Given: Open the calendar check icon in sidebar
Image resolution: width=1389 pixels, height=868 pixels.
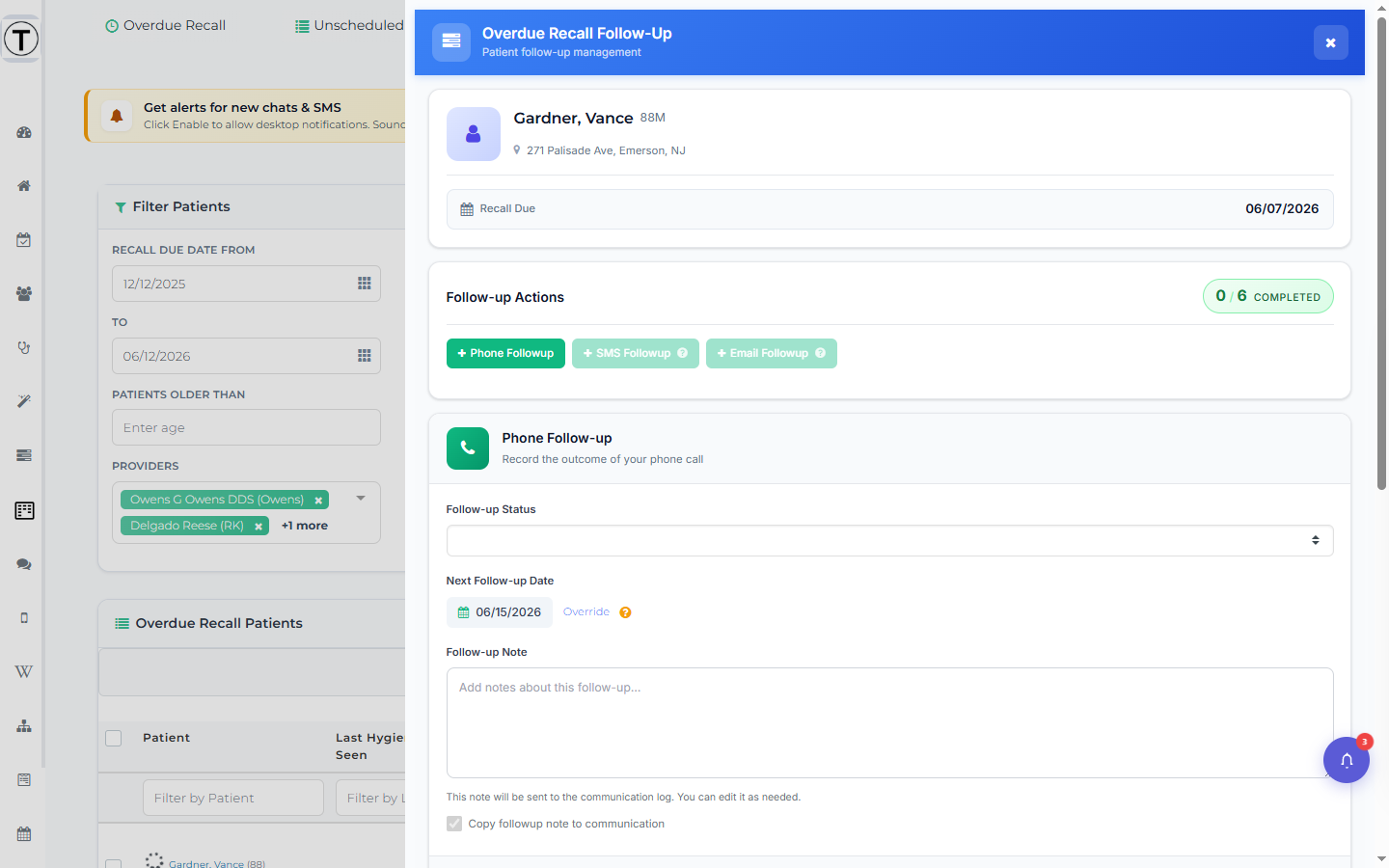Looking at the screenshot, I should [x=24, y=240].
